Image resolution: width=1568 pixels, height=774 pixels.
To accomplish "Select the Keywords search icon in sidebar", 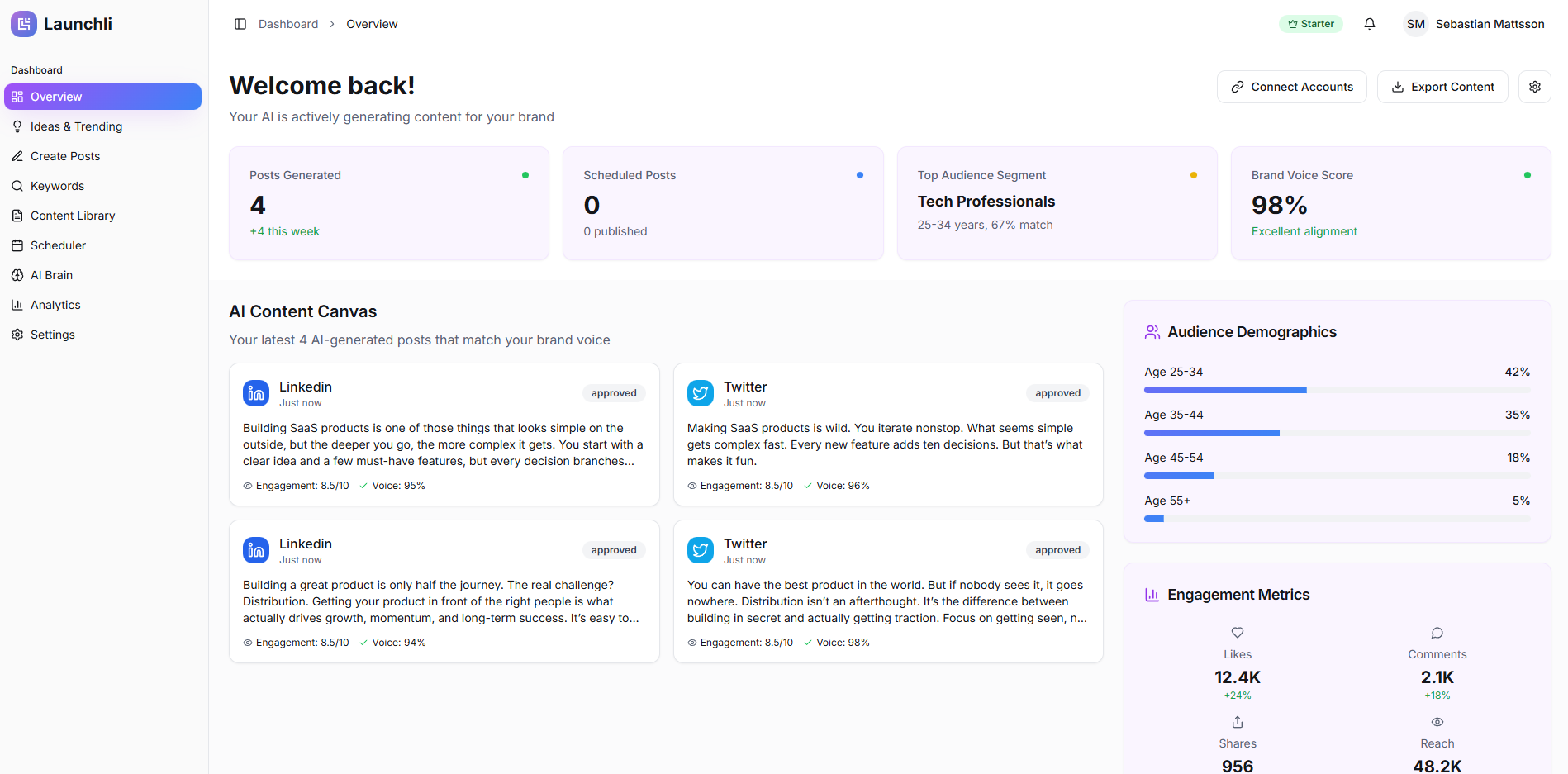I will point(17,185).
